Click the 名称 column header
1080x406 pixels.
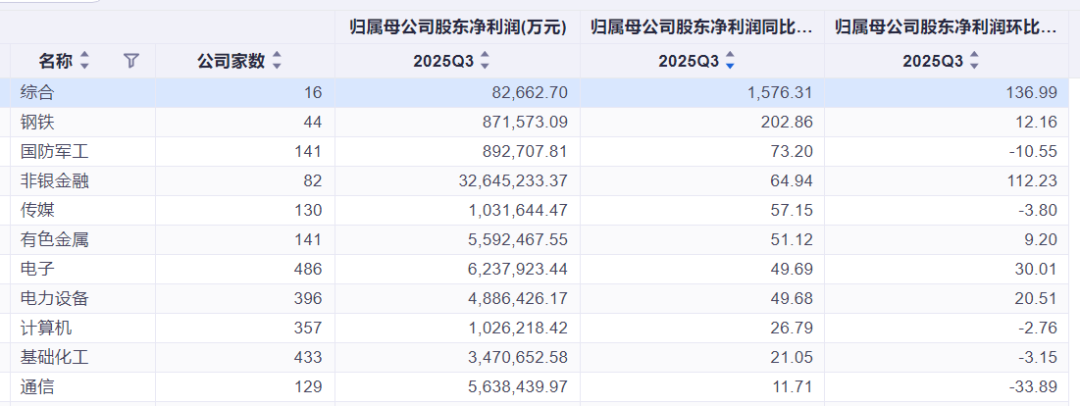tap(56, 61)
